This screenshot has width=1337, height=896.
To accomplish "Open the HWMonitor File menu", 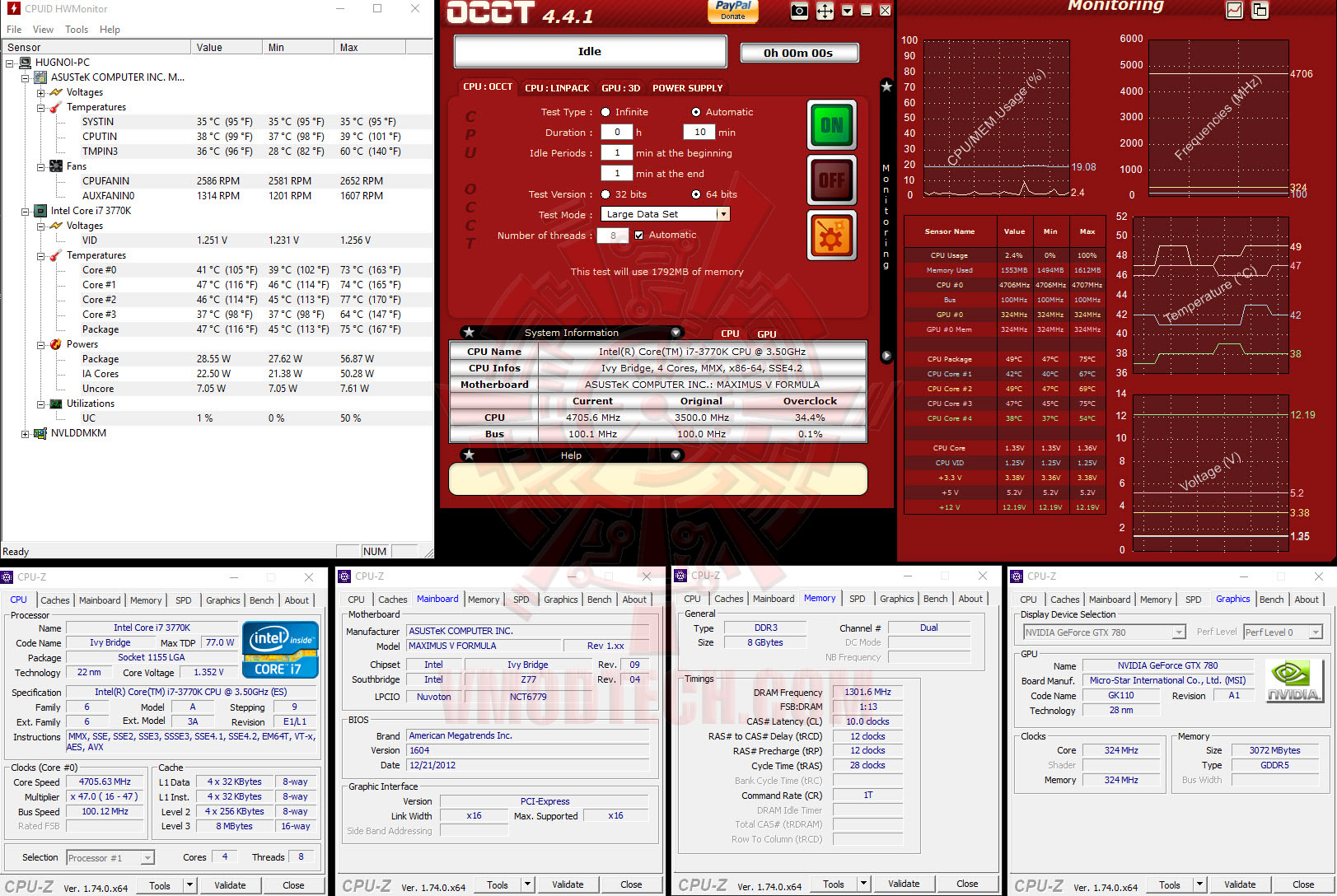I will pyautogui.click(x=14, y=30).
